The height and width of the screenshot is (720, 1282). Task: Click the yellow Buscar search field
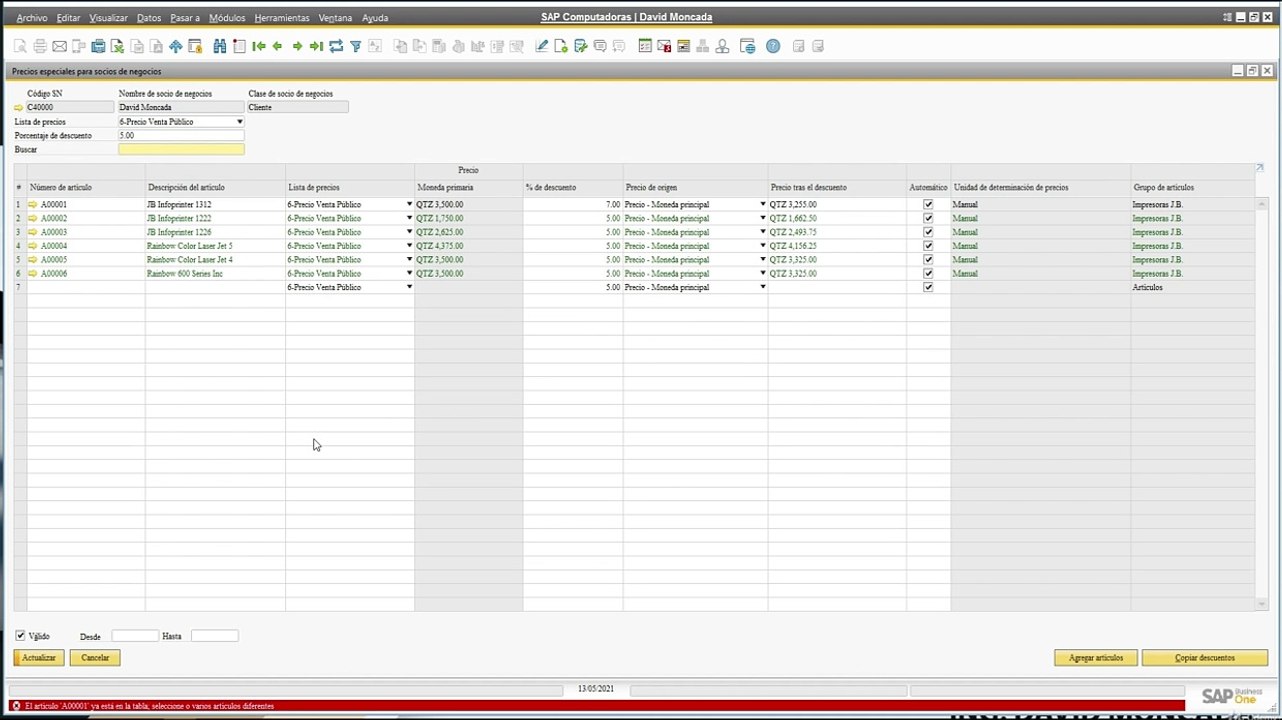tap(181, 150)
